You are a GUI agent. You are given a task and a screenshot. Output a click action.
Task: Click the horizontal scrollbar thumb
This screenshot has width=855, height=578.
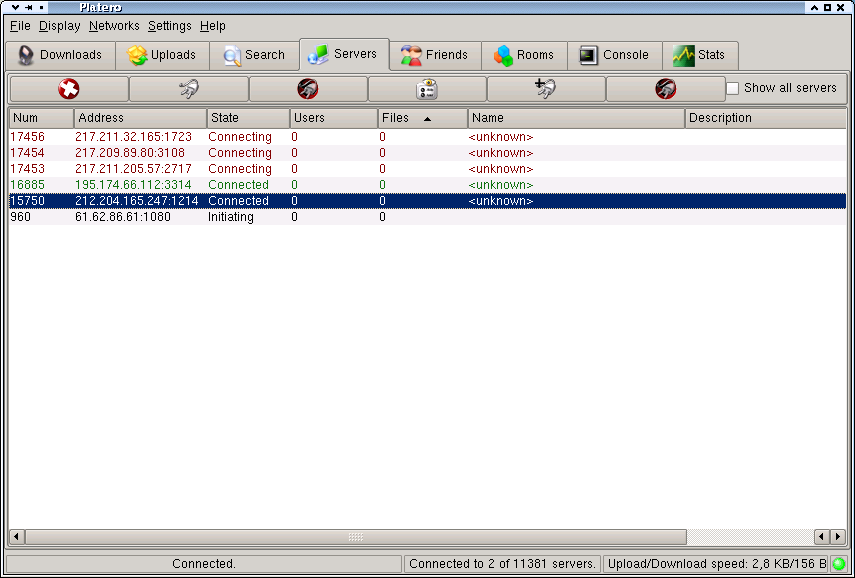pos(356,537)
